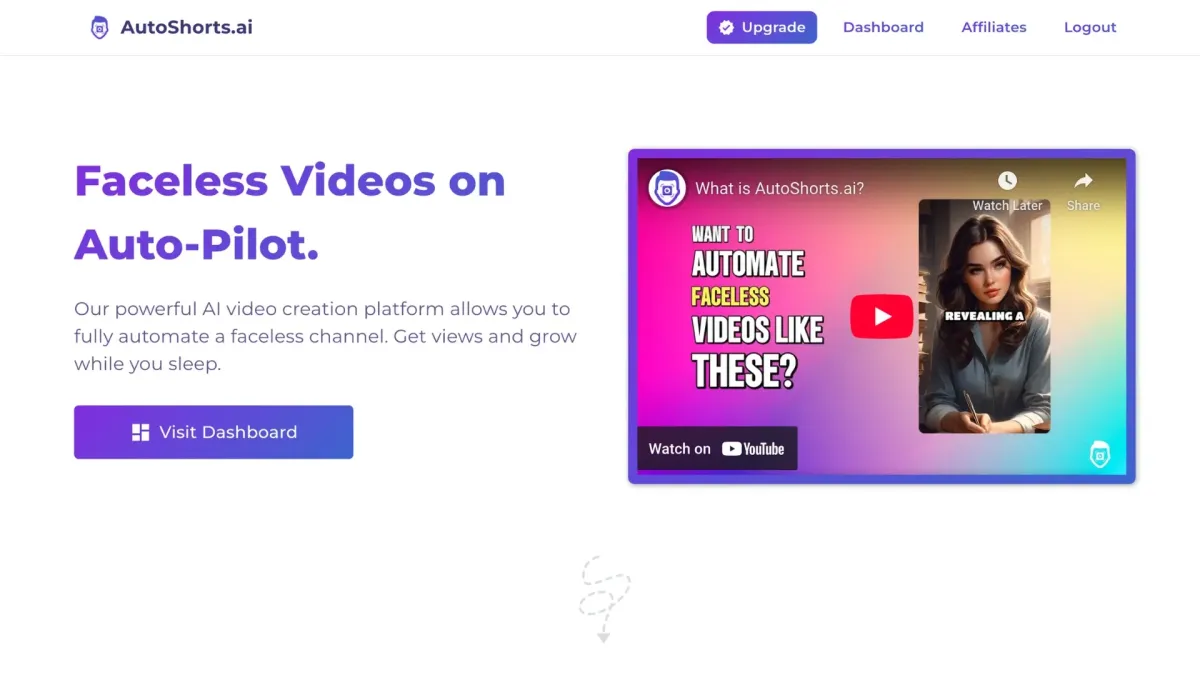Open the AutoShorts channel avatar in video
Screen dimensions: 1200x675
point(667,188)
